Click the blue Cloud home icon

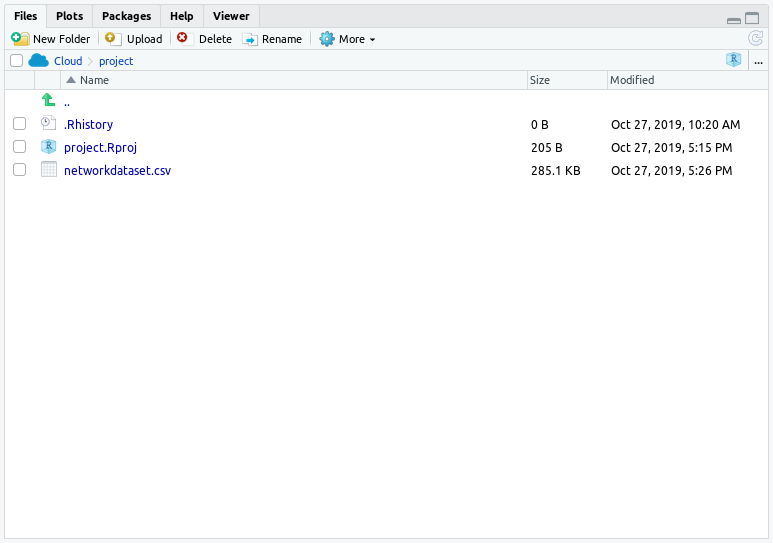(38, 61)
